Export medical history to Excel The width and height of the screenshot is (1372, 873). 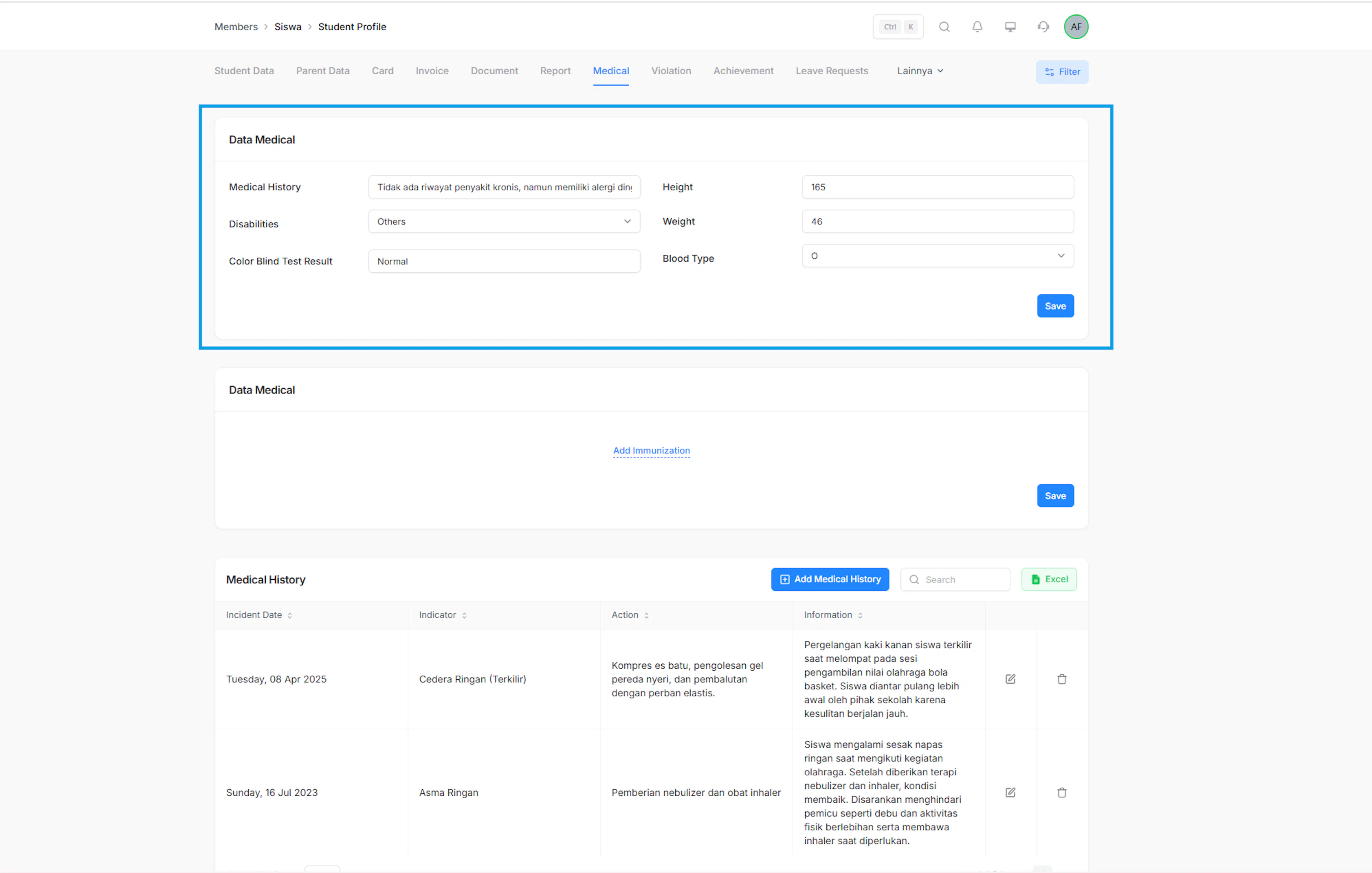[1049, 579]
